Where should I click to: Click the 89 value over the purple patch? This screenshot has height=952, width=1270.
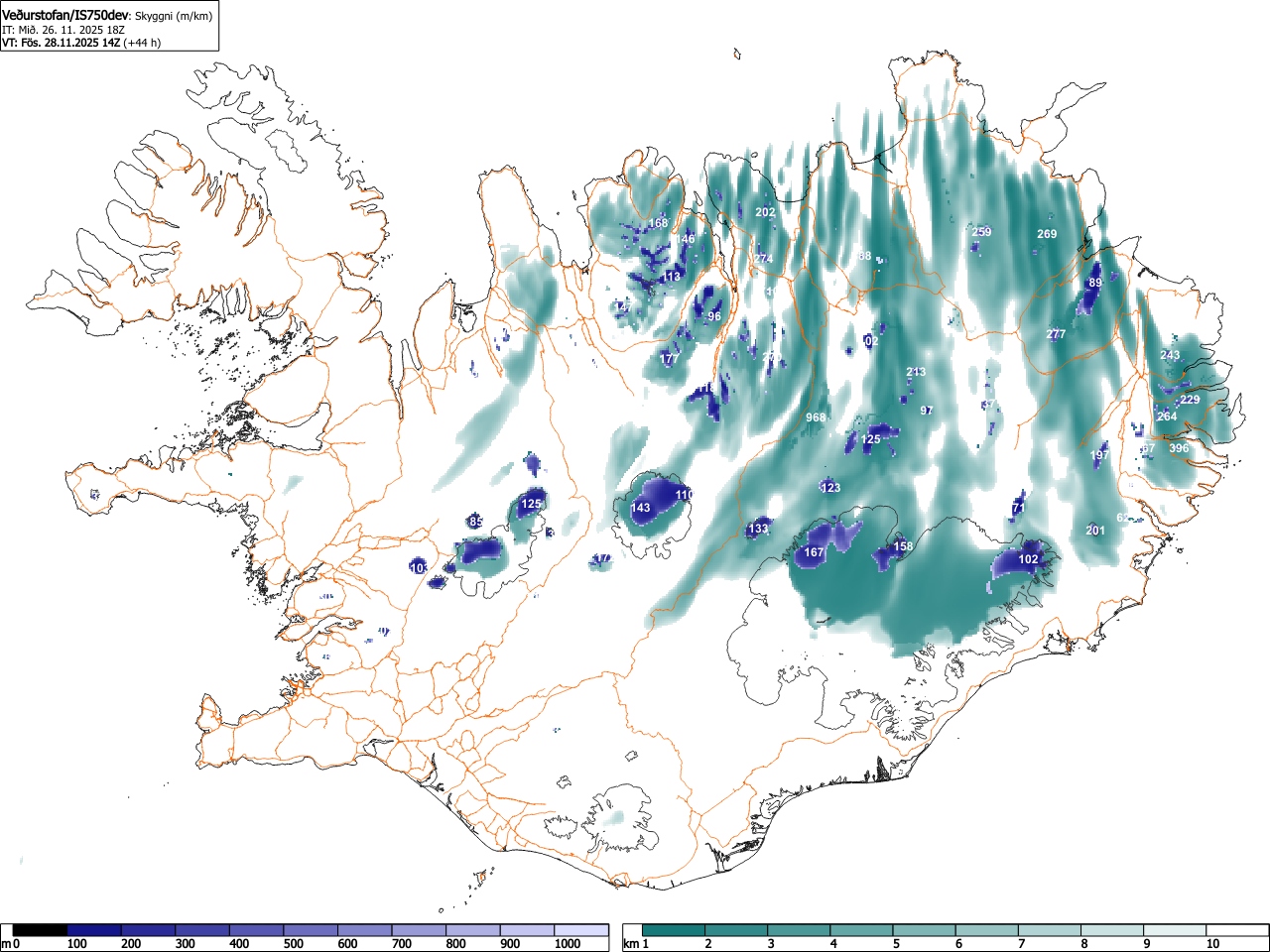coord(1095,283)
